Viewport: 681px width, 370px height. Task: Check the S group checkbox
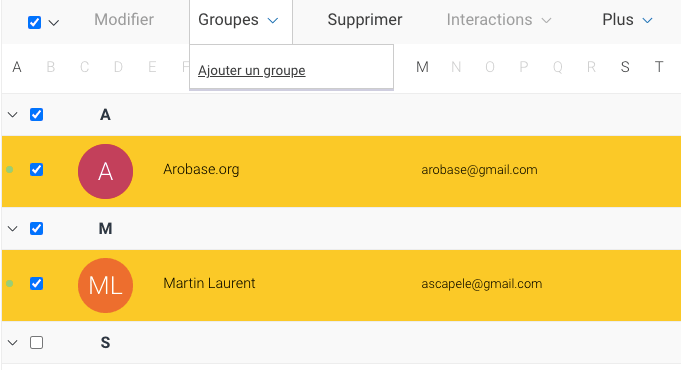click(x=36, y=343)
